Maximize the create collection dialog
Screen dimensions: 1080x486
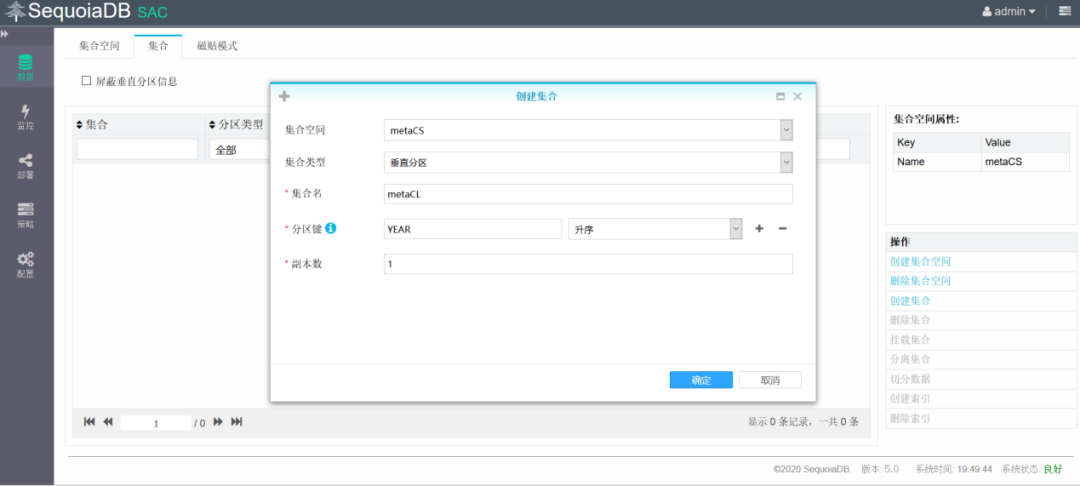[x=780, y=97]
